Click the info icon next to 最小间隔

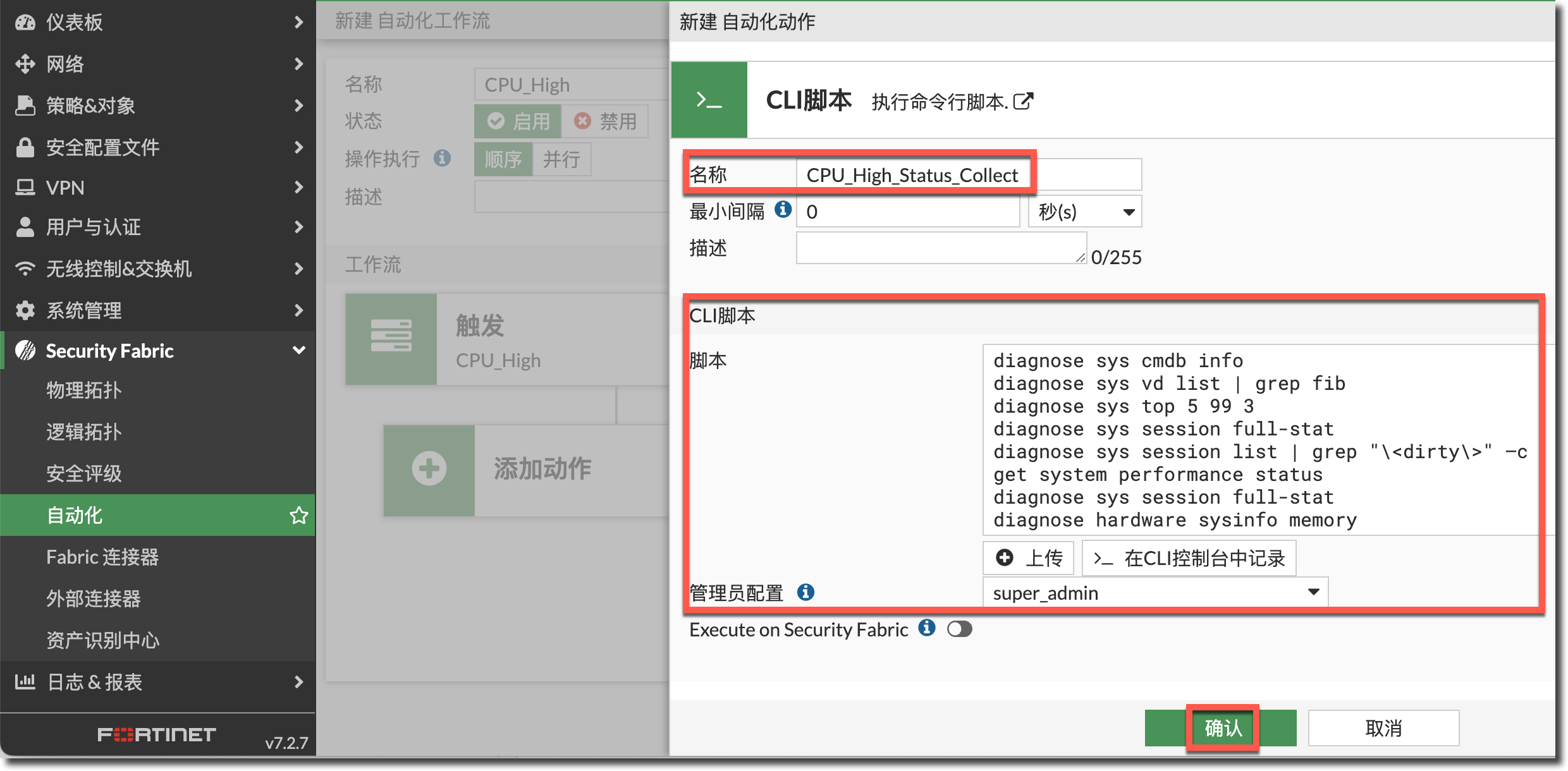tap(783, 209)
